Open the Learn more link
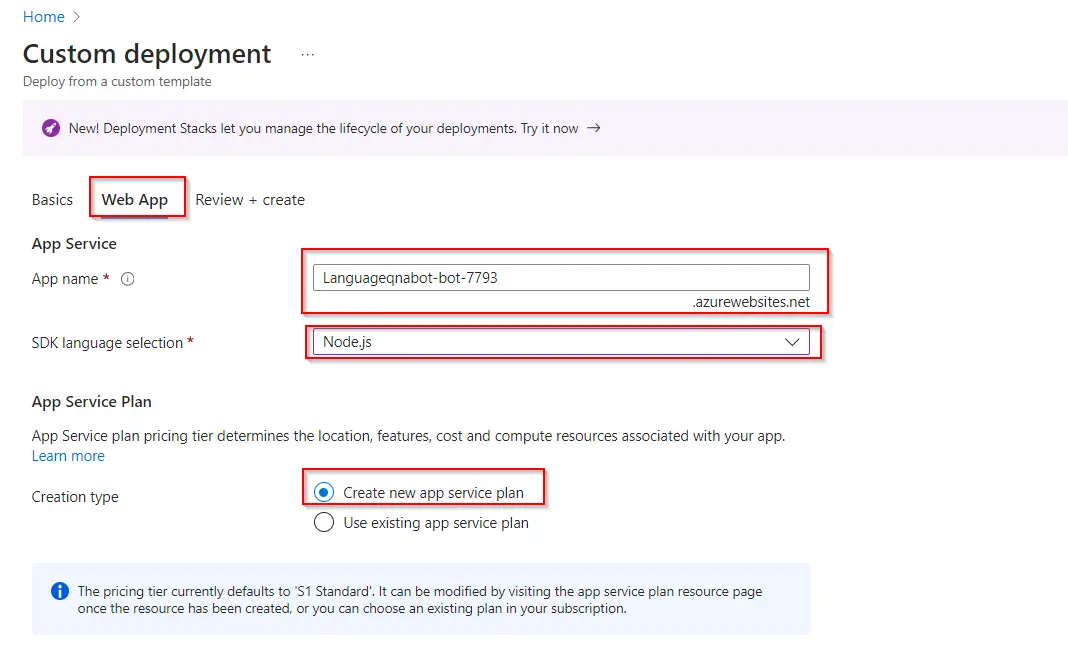1068x654 pixels. coord(68,456)
